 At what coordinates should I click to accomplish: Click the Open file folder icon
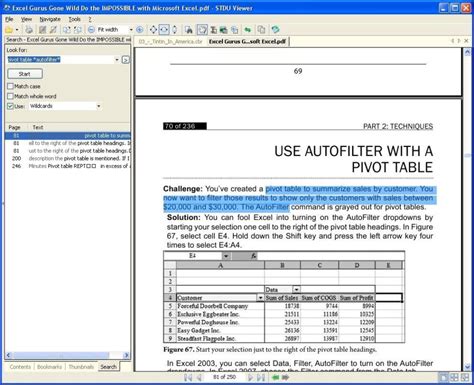click(x=9, y=30)
